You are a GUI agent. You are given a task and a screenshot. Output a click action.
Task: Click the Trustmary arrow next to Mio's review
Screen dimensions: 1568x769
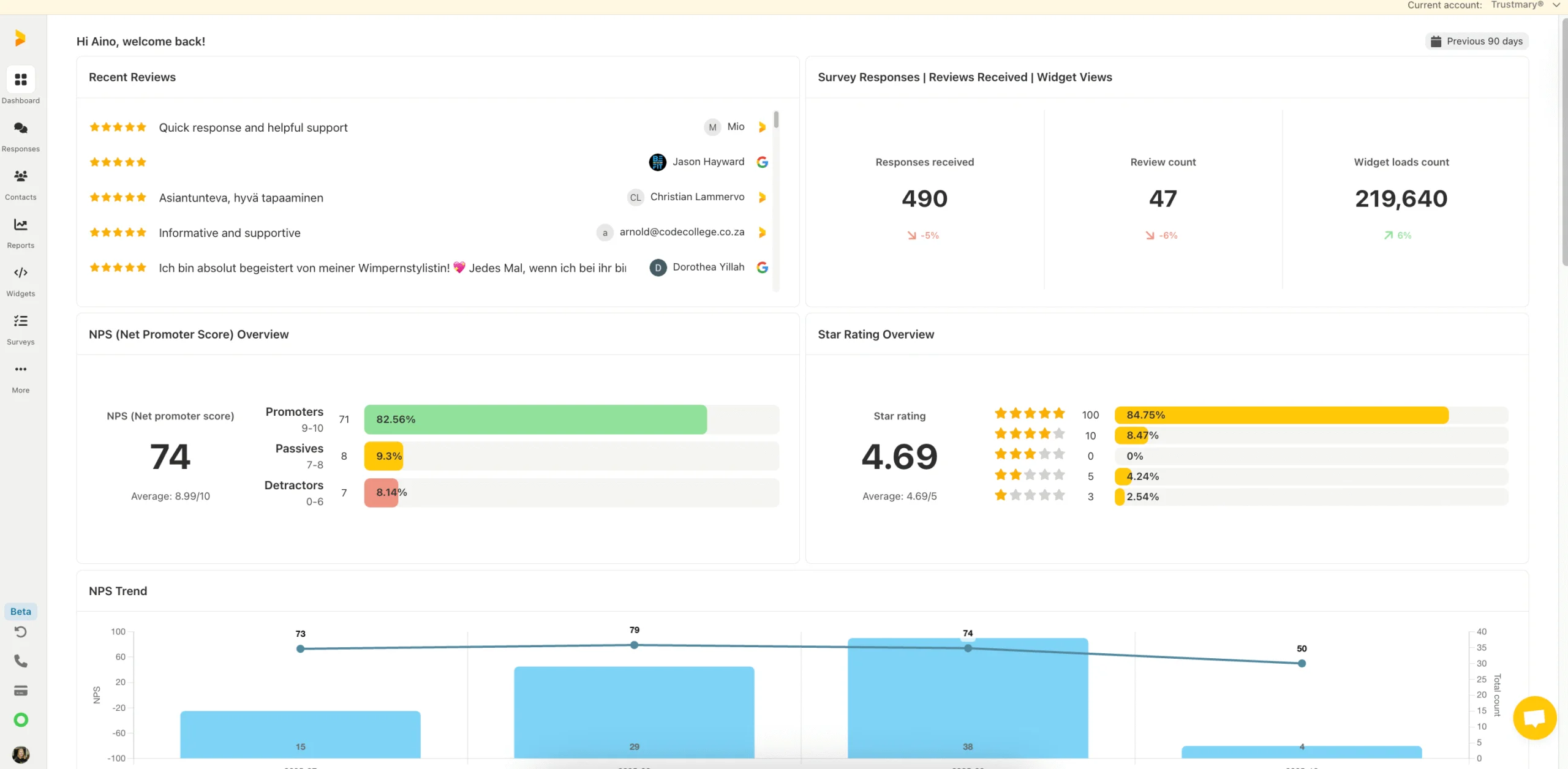[x=761, y=127]
